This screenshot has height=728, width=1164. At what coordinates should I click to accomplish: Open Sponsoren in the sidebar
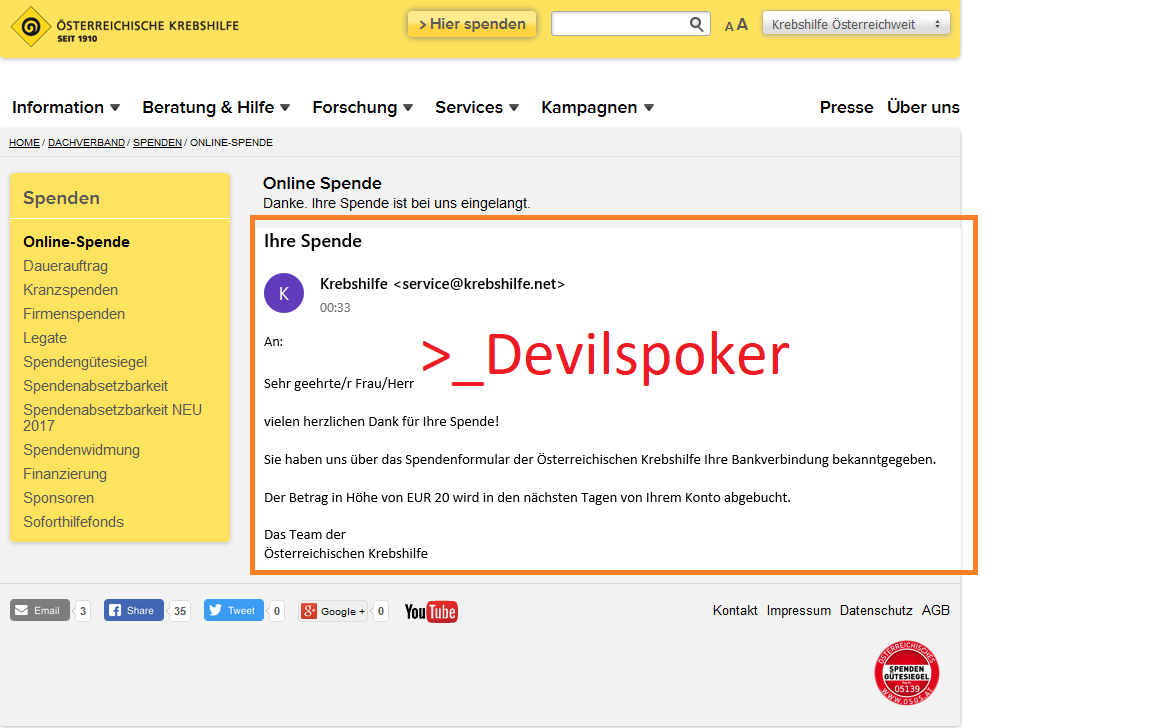[58, 498]
